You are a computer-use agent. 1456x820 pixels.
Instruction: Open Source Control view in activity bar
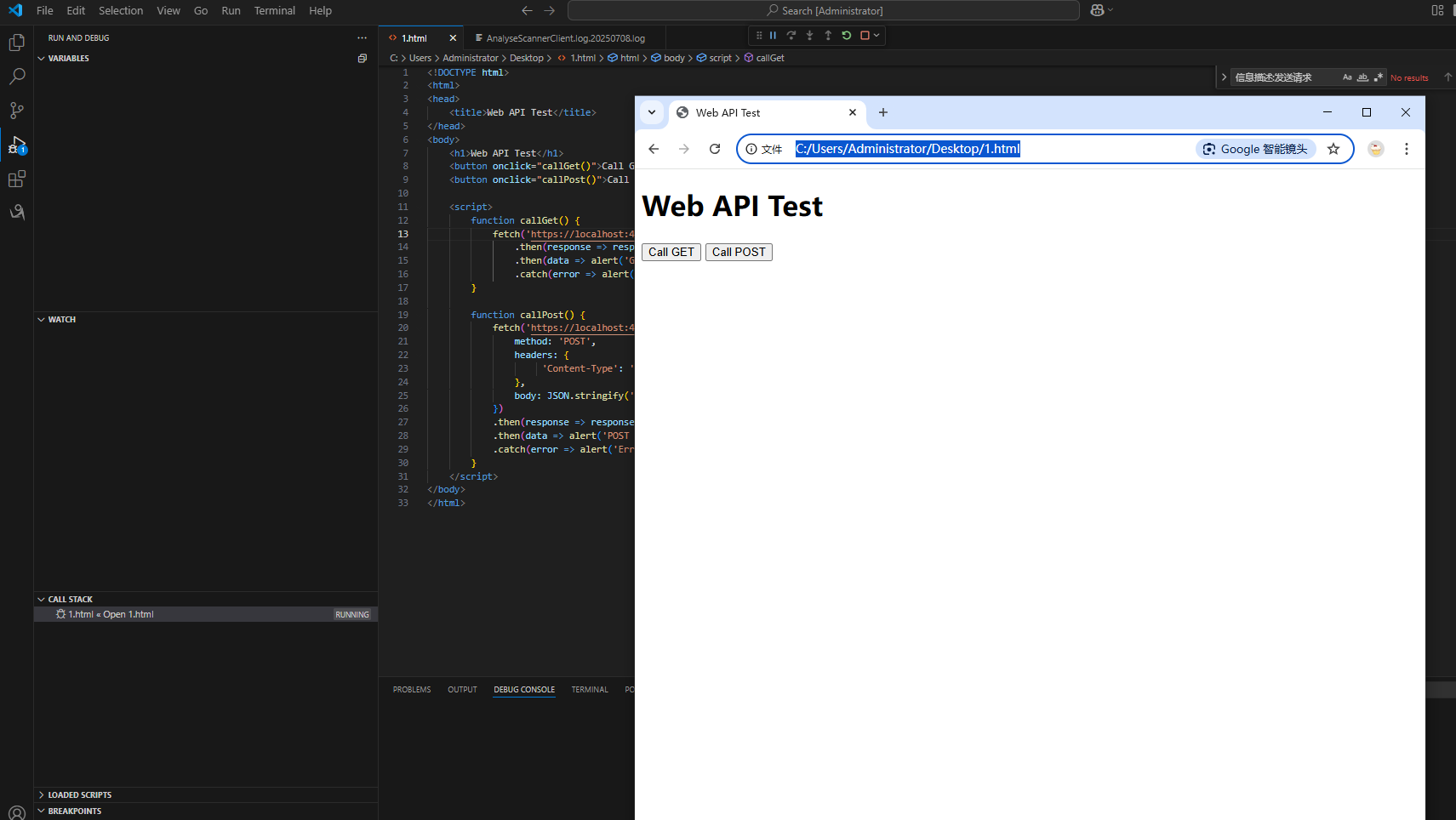pyautogui.click(x=16, y=111)
